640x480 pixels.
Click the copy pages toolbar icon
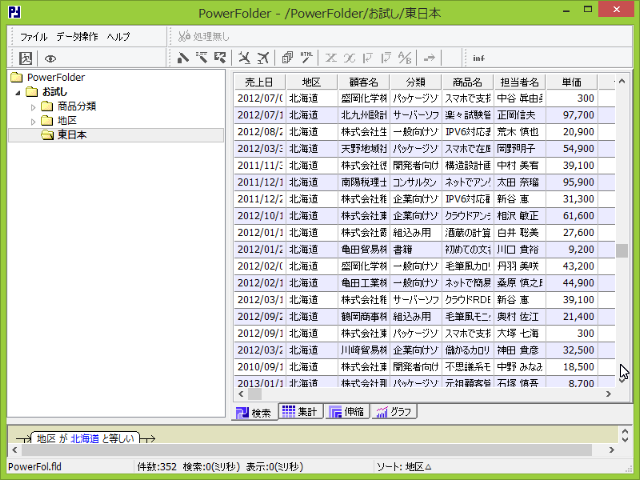click(287, 58)
